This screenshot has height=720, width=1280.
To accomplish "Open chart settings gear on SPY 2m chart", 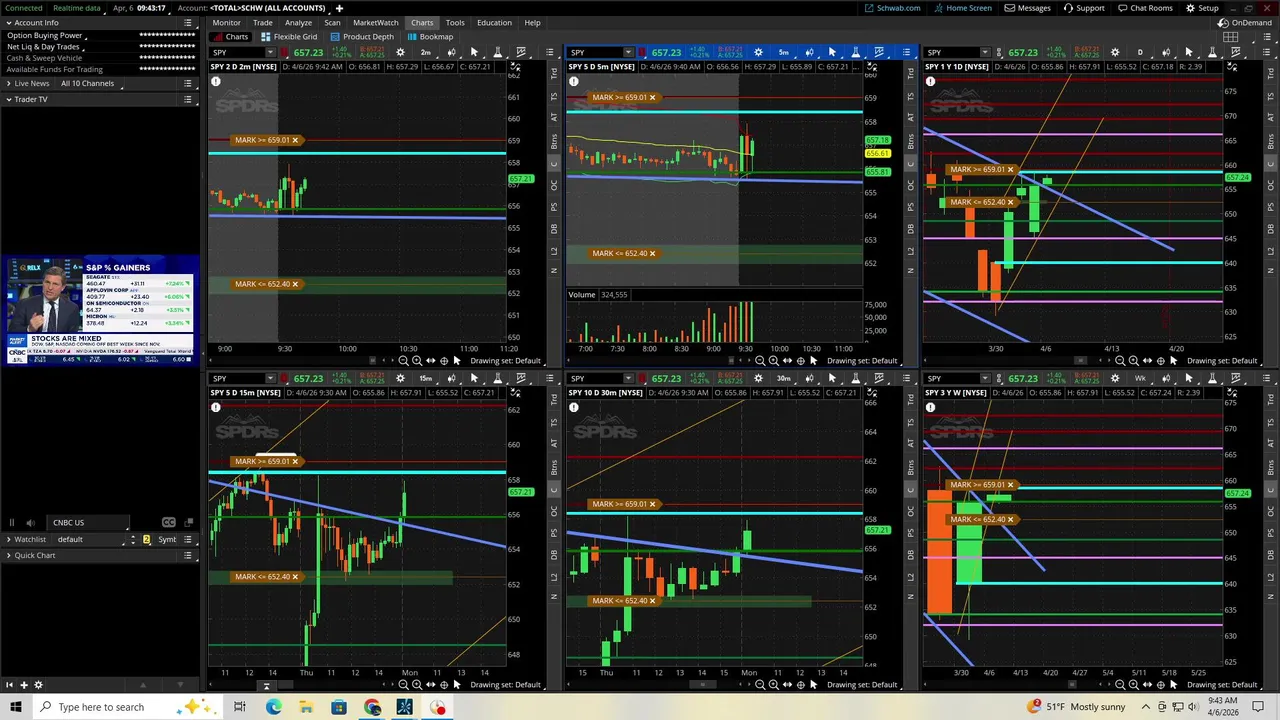I will 400,52.
